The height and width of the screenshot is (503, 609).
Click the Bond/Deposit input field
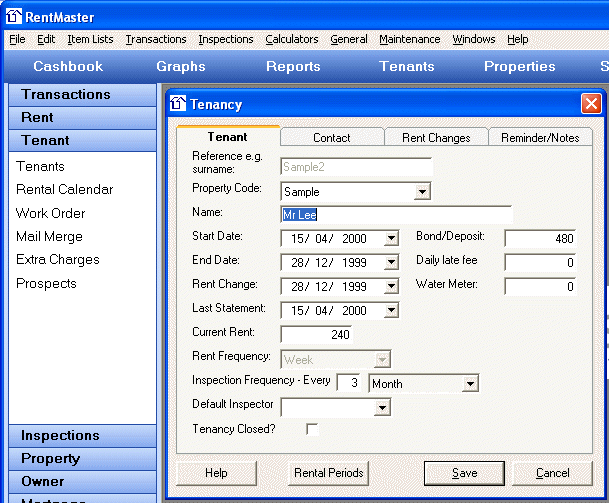pos(540,238)
